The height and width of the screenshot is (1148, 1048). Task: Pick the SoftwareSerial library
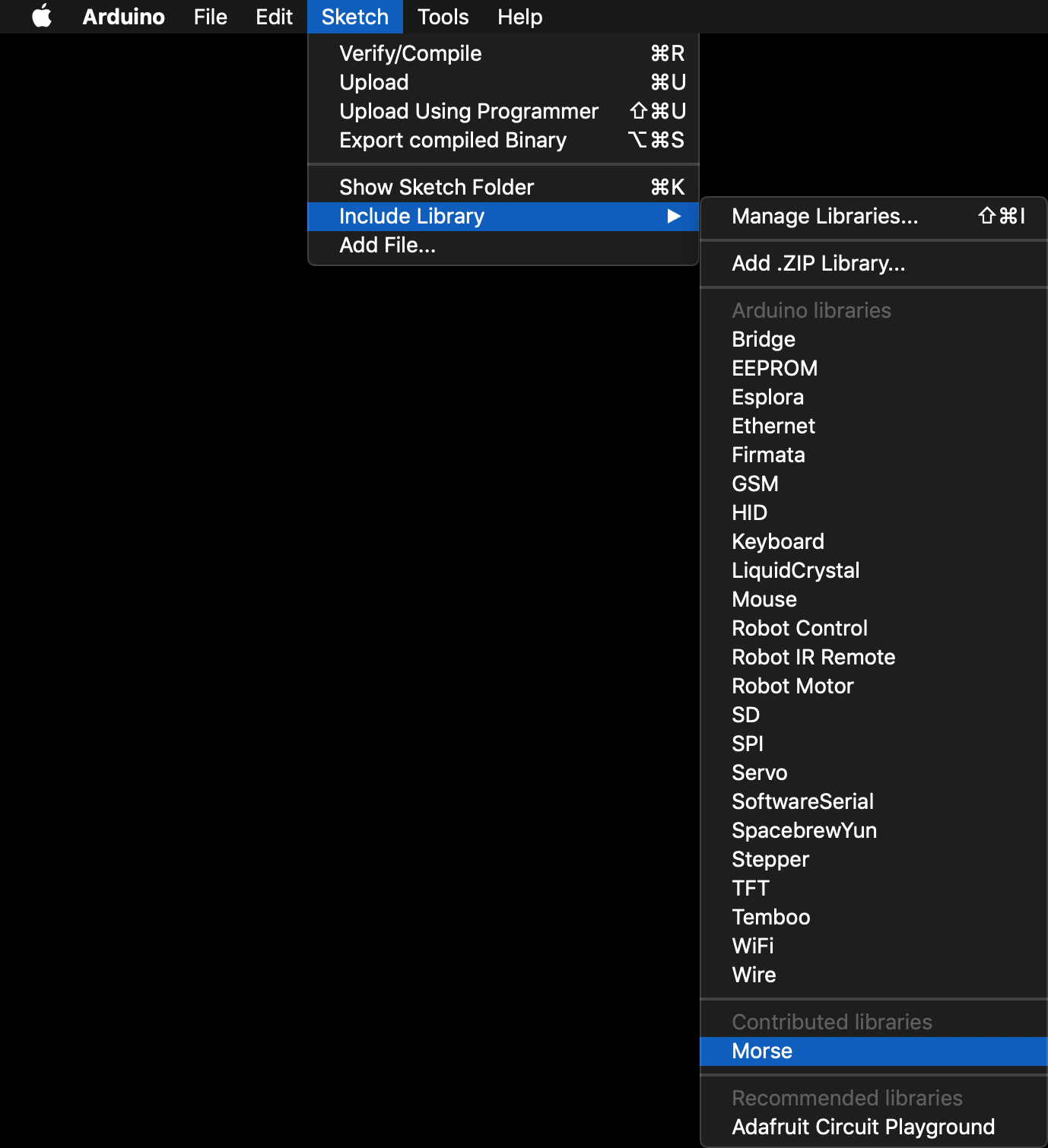tap(802, 802)
